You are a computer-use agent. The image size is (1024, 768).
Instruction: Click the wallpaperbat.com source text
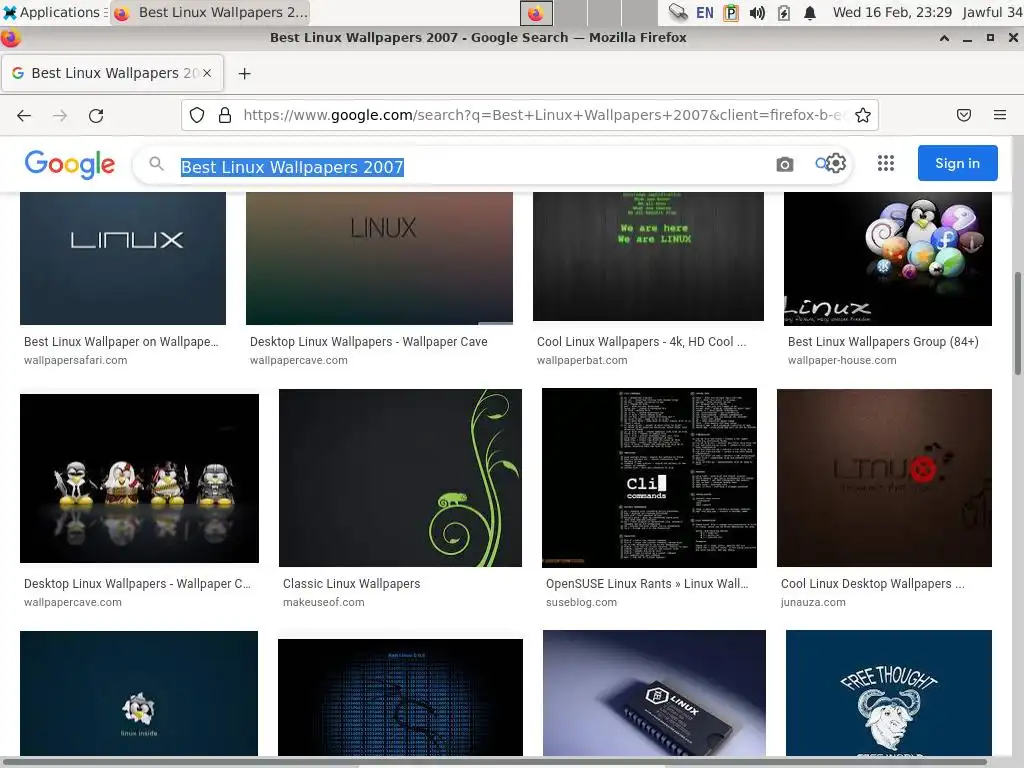click(582, 360)
